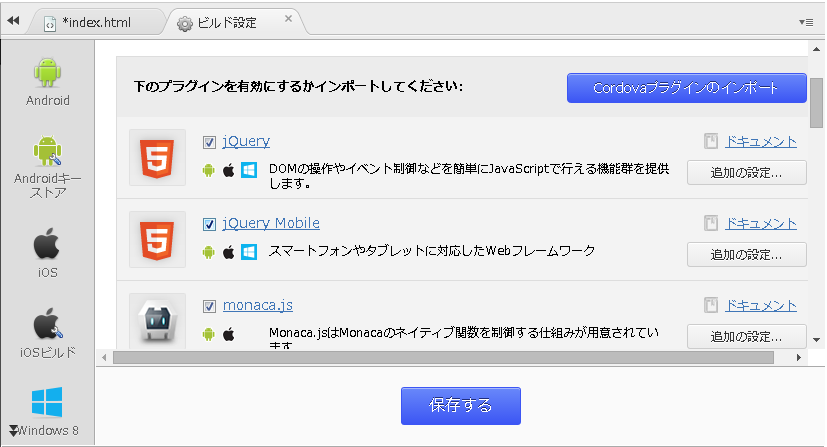Open the monaca.js plugin link
Image resolution: width=827 pixels, height=447 pixels.
(x=258, y=305)
